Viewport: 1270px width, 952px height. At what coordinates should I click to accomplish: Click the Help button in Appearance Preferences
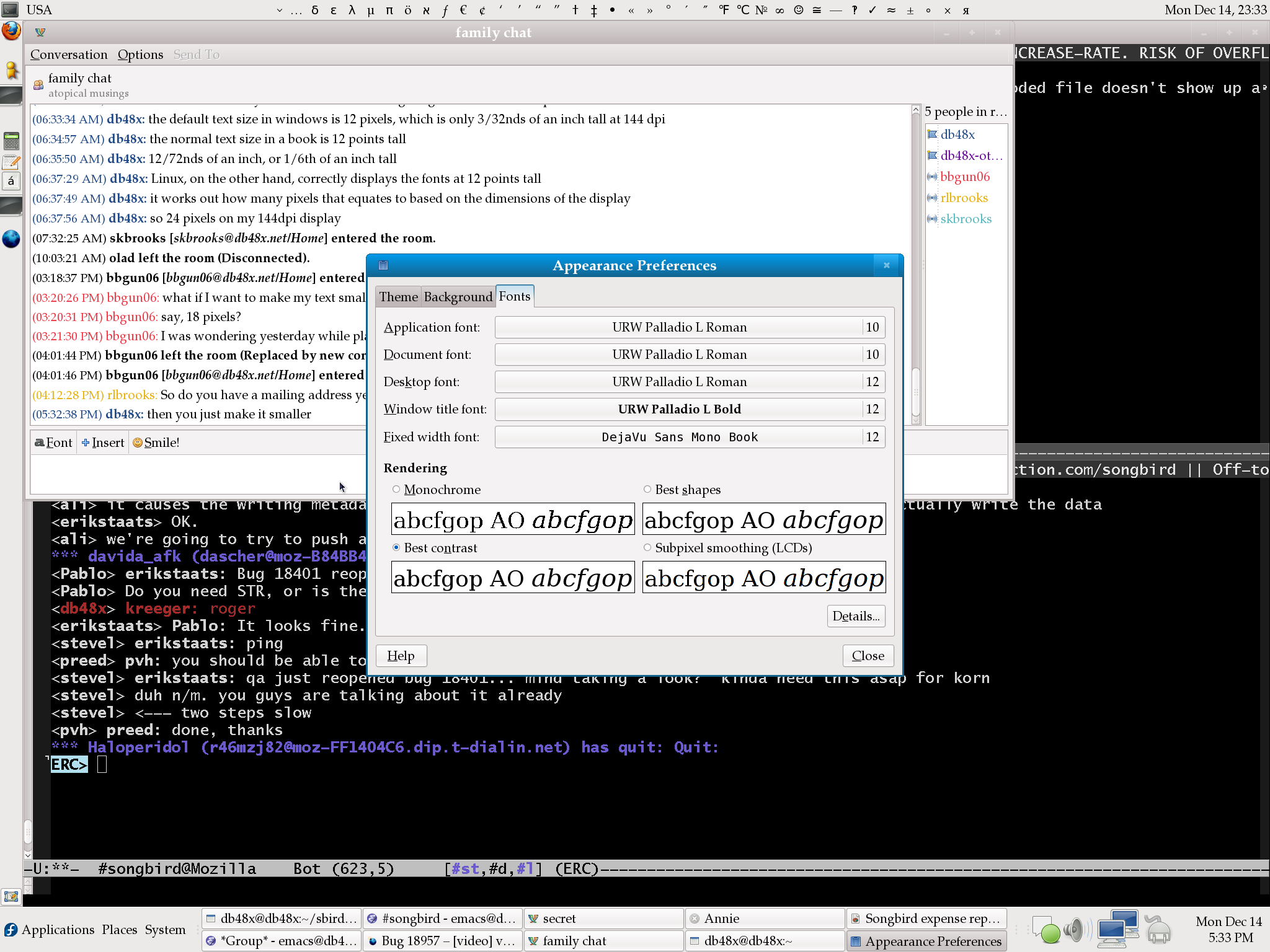(x=401, y=656)
